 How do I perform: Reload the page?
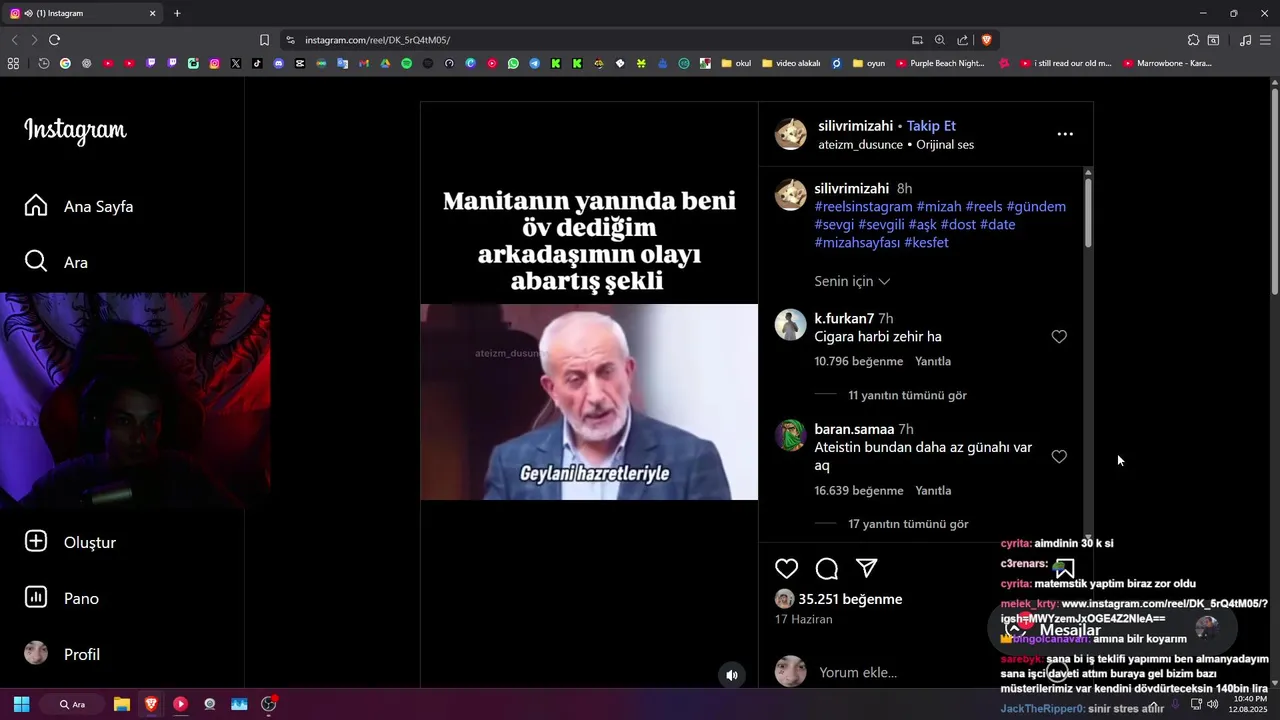54,40
